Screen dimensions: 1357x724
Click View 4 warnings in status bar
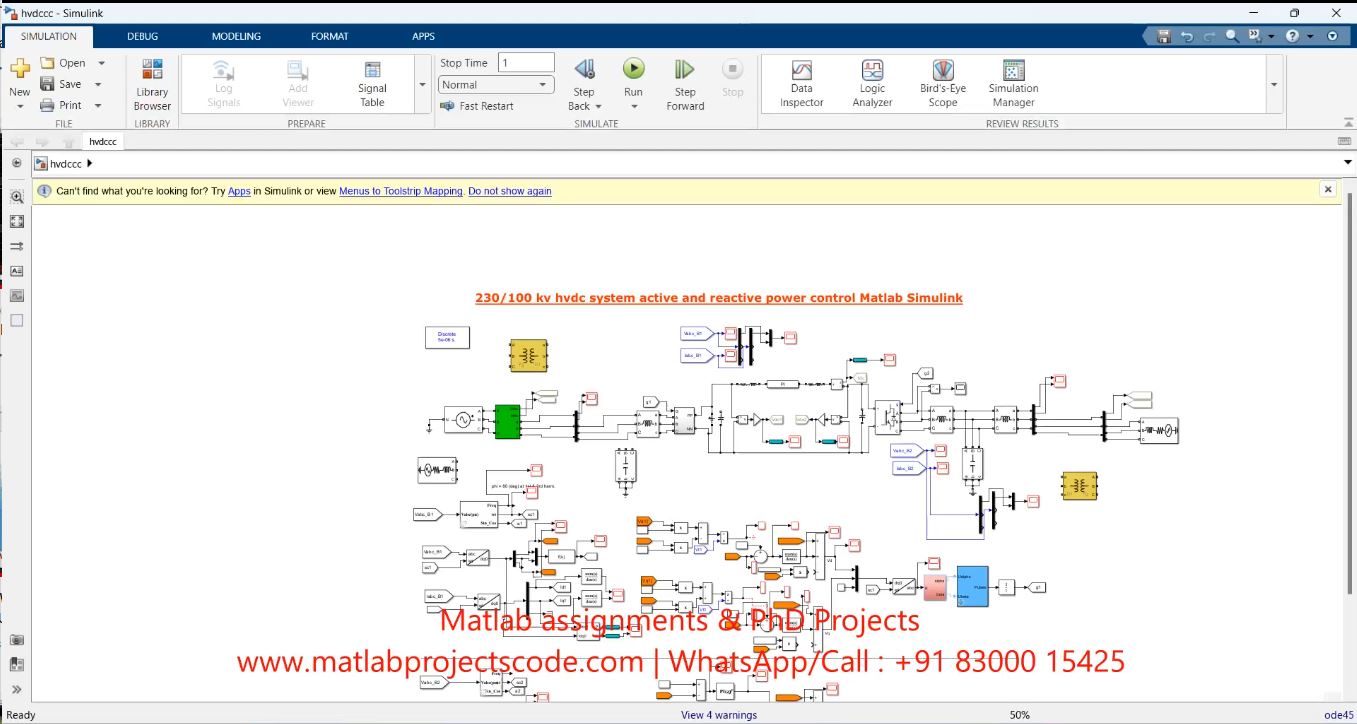pos(718,715)
